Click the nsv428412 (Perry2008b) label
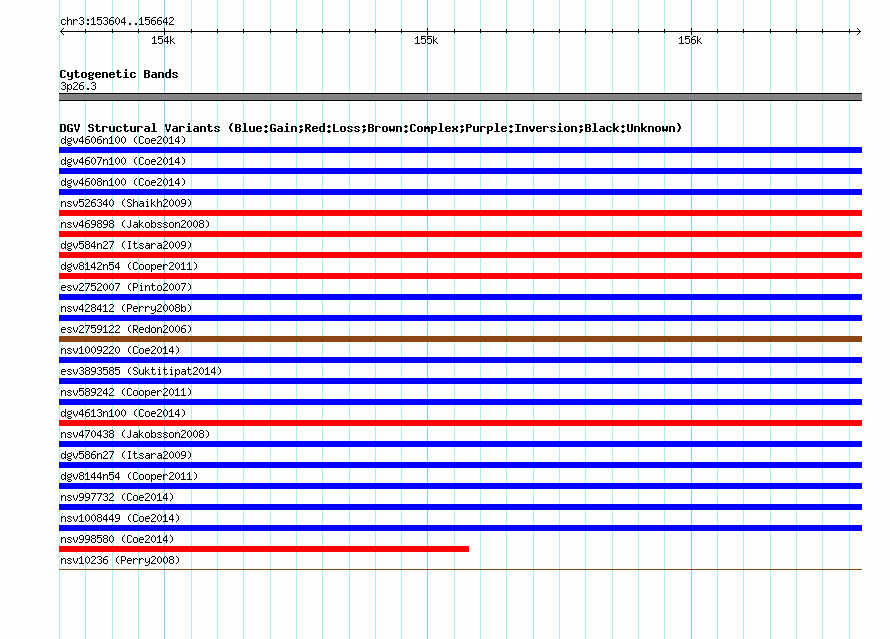890x639 pixels. (x=126, y=308)
